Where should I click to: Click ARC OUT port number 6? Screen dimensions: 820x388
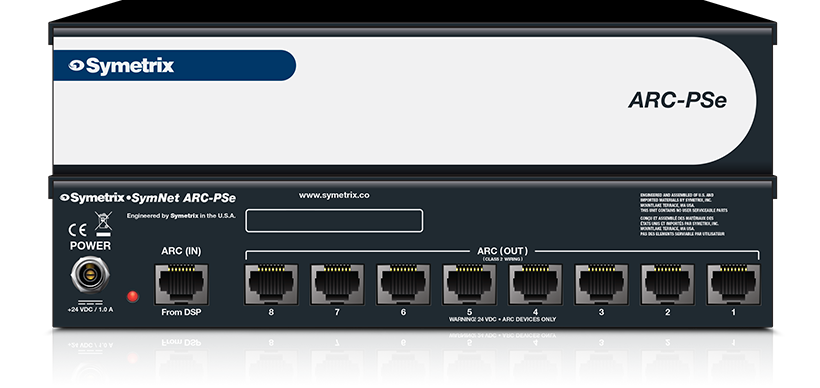pos(403,284)
